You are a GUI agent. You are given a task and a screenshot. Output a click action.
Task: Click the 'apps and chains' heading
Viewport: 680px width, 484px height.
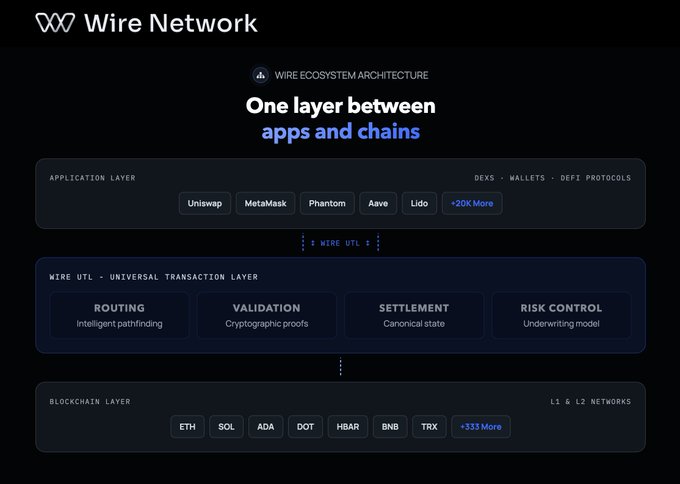(340, 131)
